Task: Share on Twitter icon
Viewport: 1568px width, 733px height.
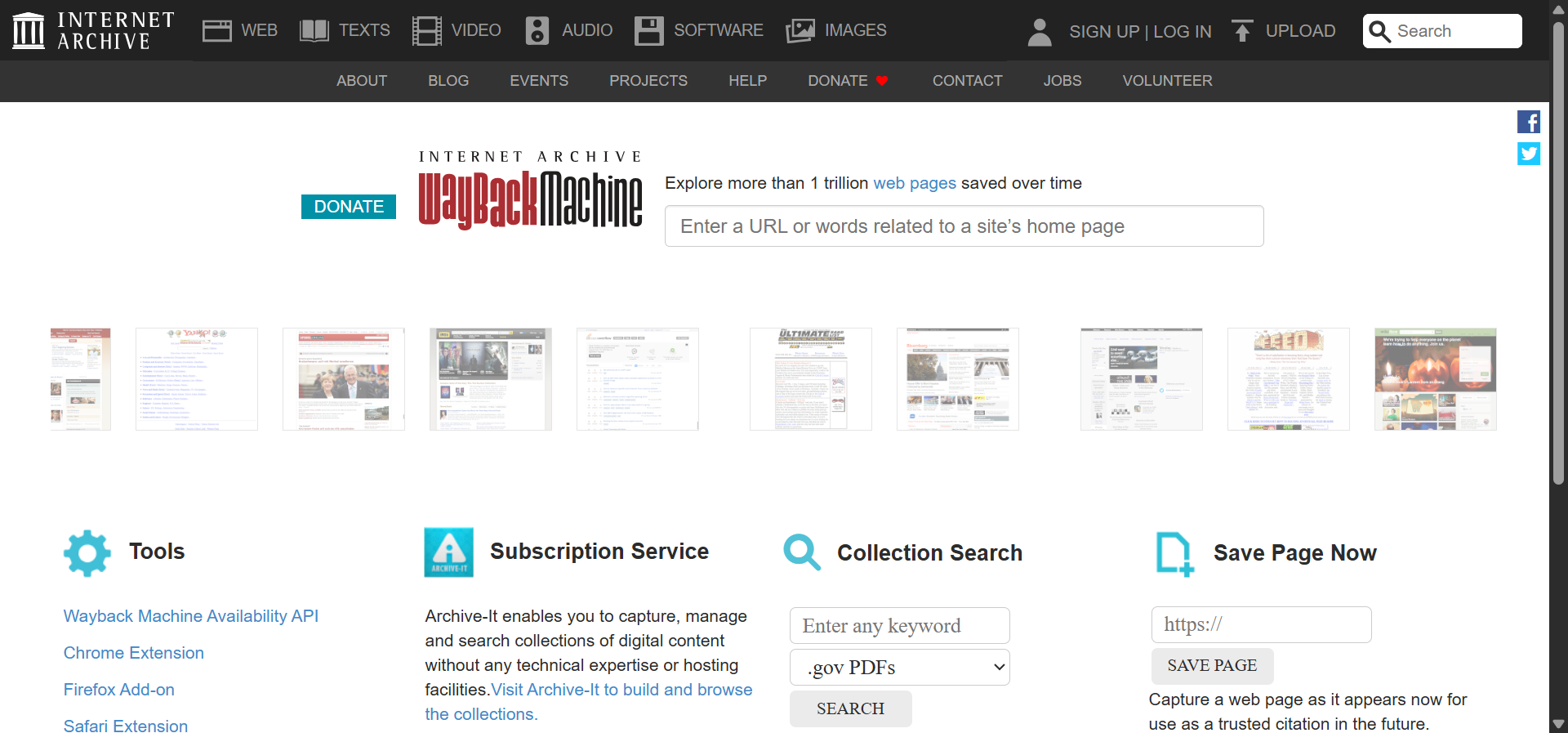Action: (1529, 154)
